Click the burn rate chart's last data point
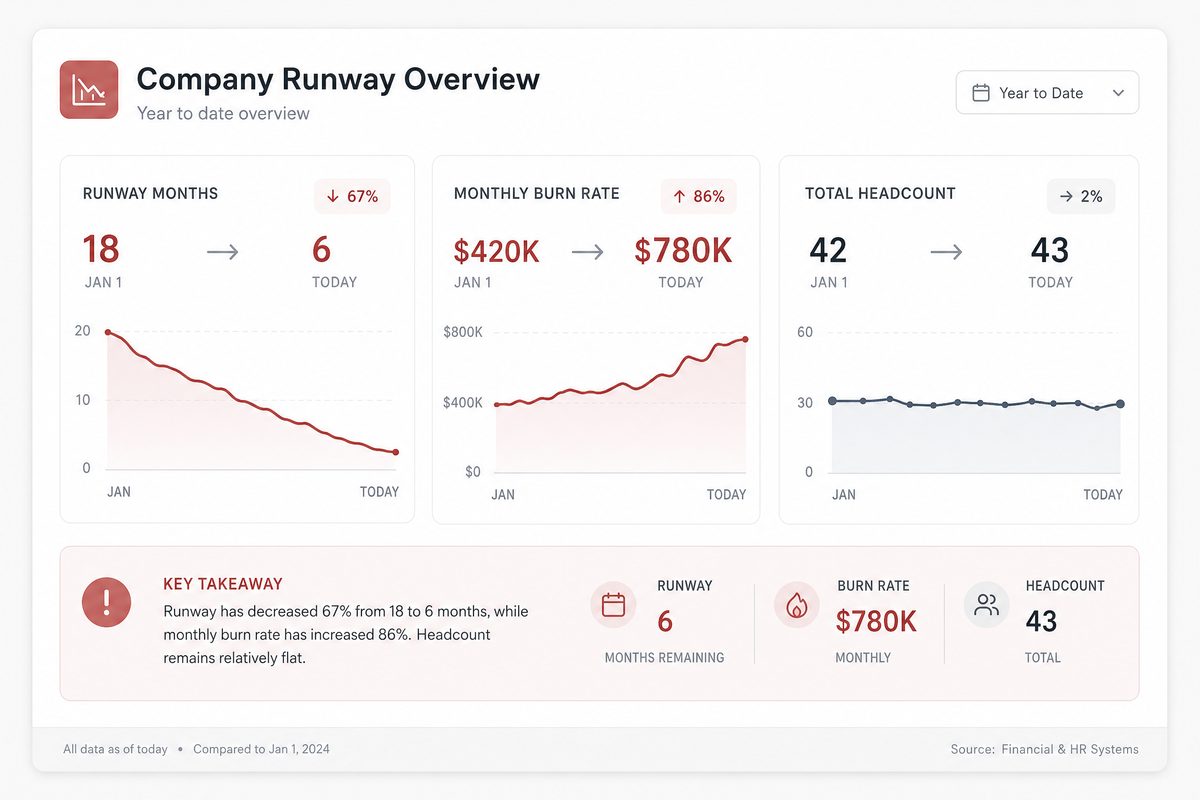 746,340
